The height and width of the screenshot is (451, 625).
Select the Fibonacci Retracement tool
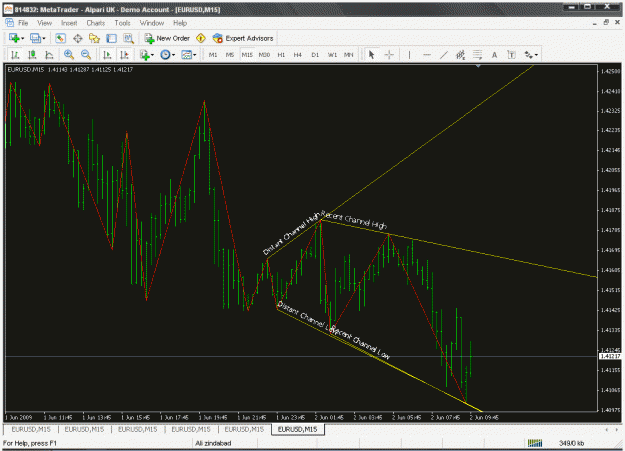point(478,55)
